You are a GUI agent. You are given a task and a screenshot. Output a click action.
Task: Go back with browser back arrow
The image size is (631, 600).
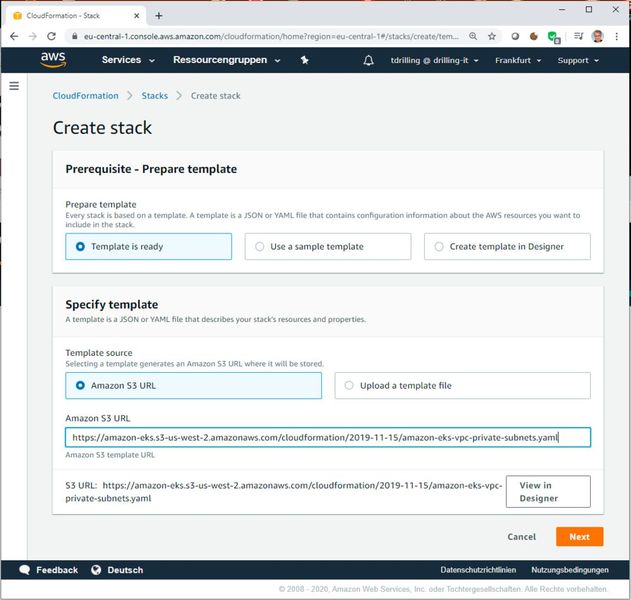pos(14,36)
